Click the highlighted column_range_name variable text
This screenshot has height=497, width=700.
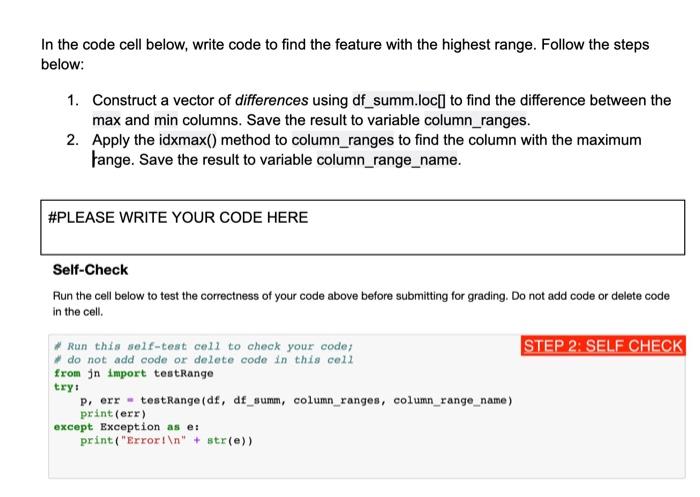pos(388,160)
